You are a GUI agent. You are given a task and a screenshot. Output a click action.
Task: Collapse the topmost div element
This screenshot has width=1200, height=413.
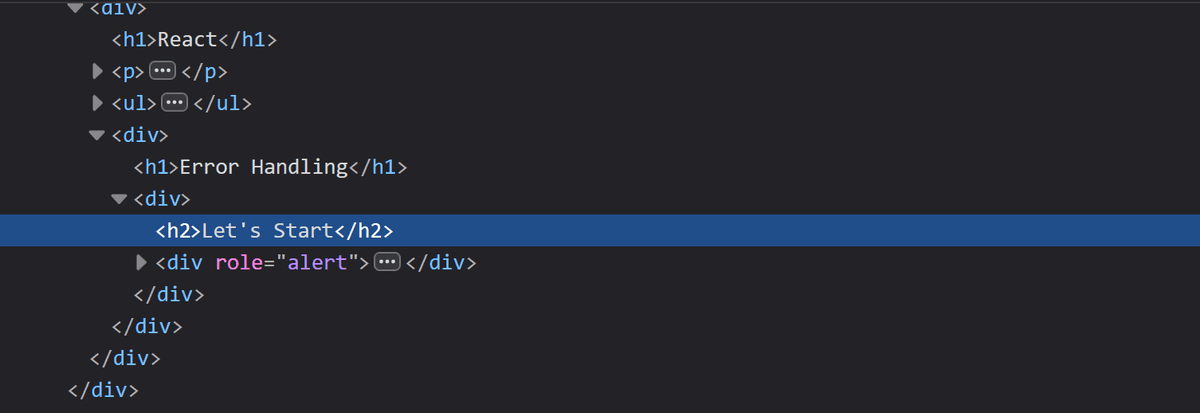coord(75,9)
